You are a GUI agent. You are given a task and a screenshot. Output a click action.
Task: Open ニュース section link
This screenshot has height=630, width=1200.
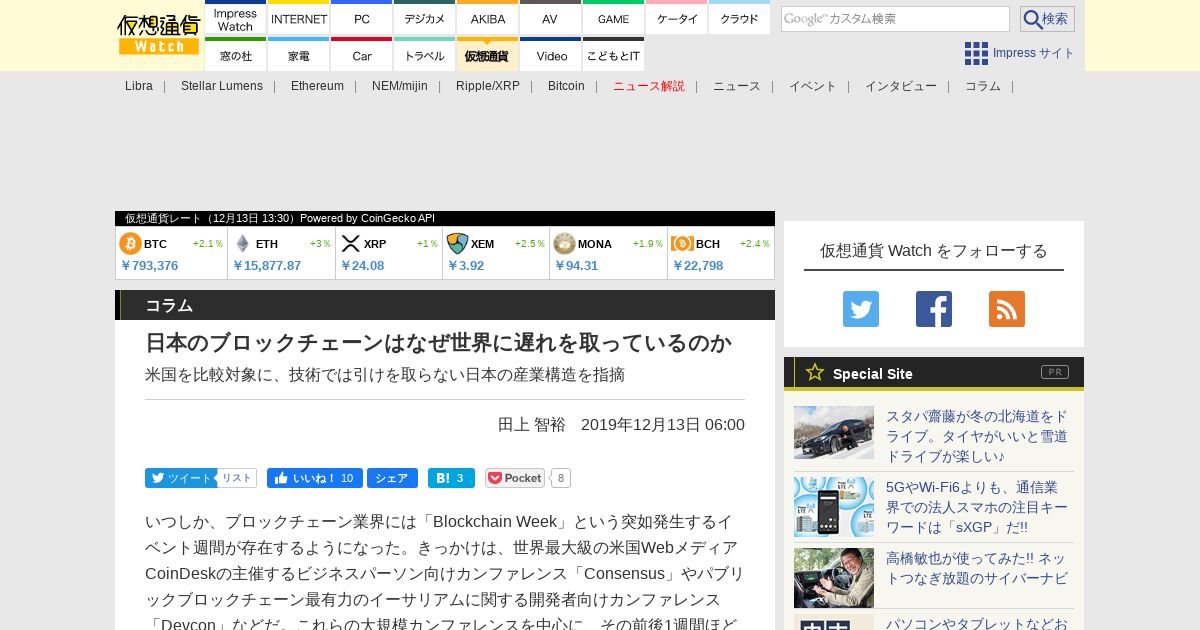[x=737, y=86]
